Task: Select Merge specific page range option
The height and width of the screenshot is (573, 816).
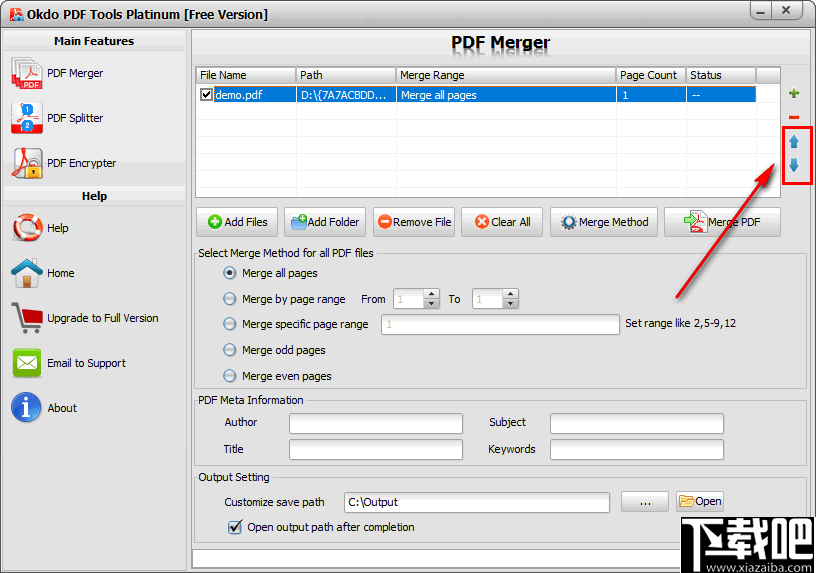Action: 229,324
